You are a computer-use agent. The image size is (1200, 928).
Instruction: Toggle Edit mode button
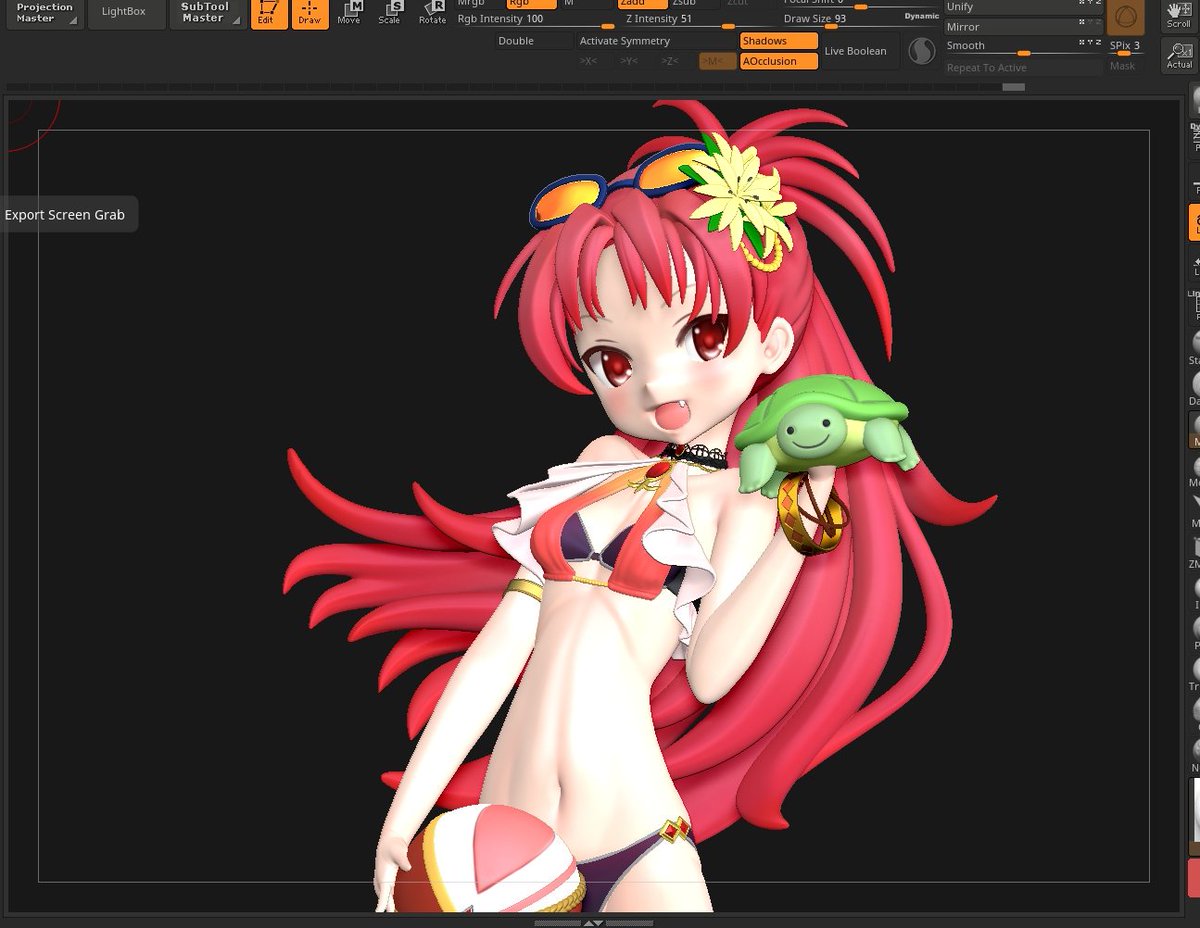click(x=268, y=12)
